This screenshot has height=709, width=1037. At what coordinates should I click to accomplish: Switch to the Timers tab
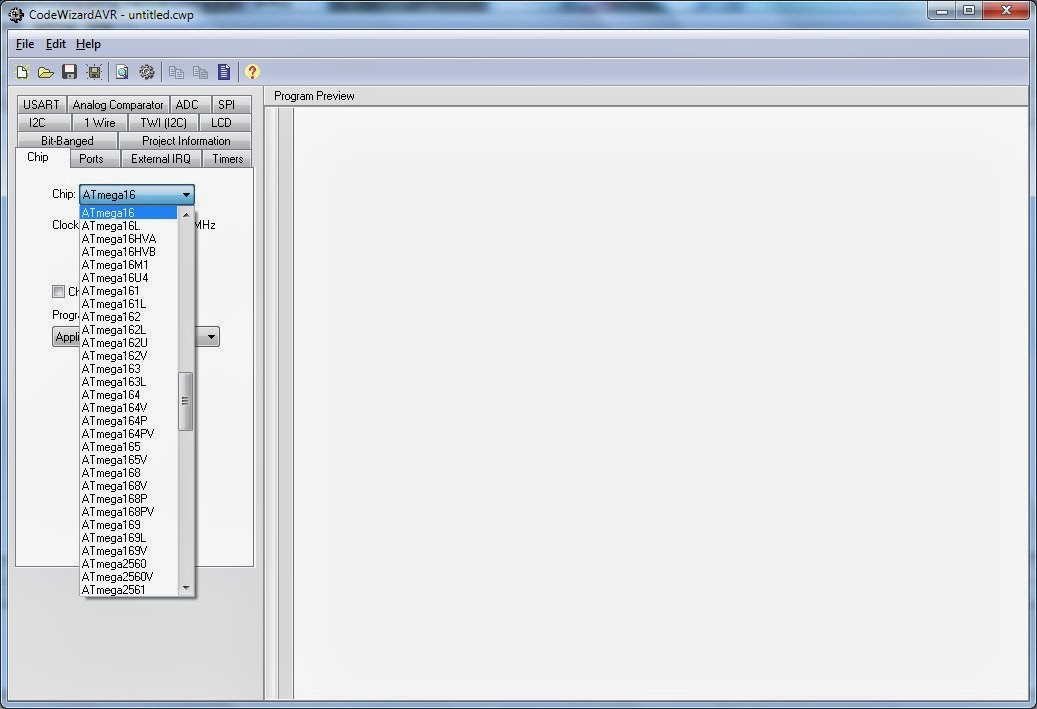(228, 159)
